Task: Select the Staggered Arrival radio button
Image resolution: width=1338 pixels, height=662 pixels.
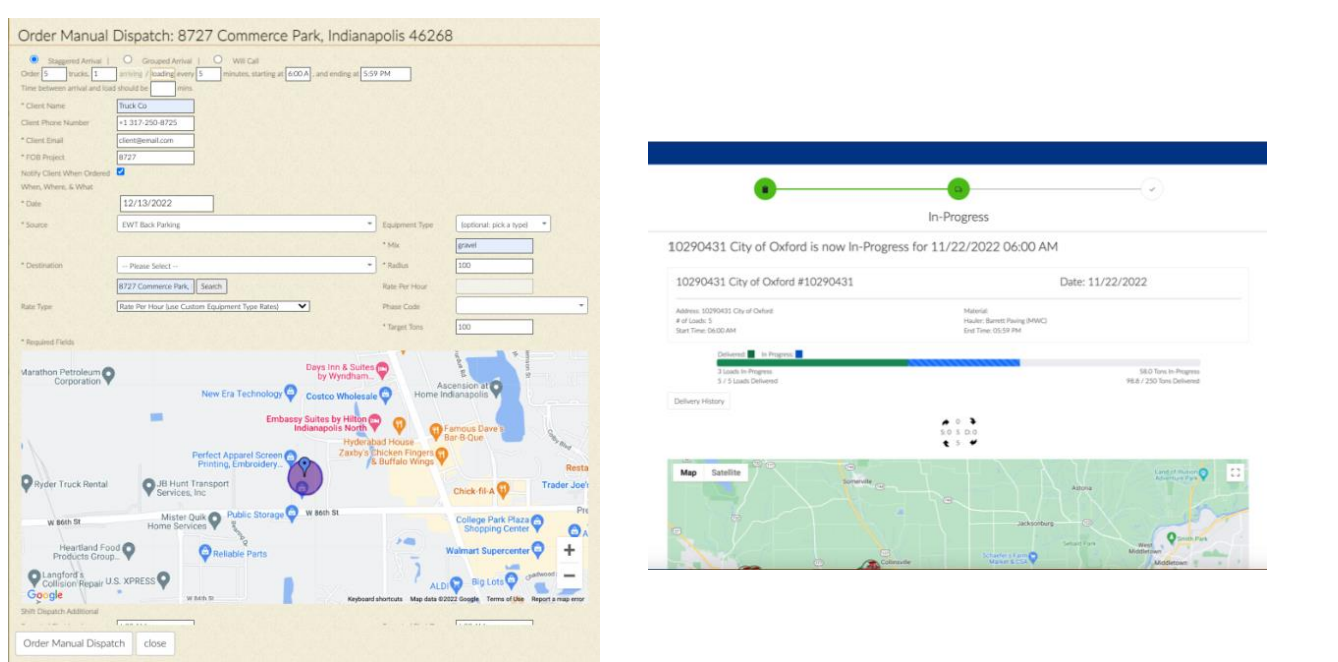Action: point(35,60)
